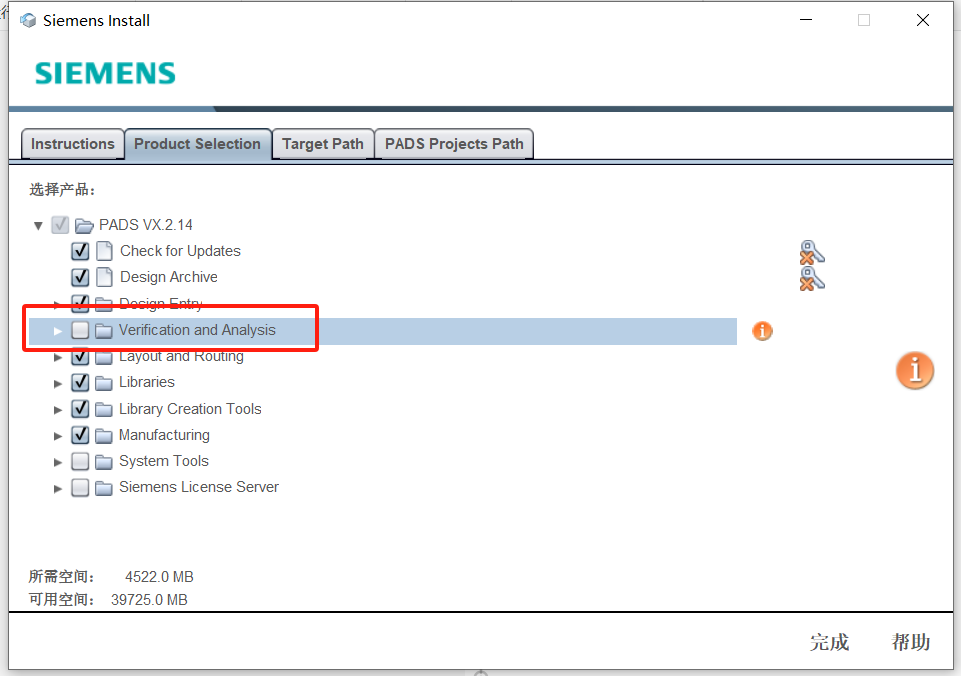The height and width of the screenshot is (676, 961).
Task: Click the Verification and Analysis folder icon
Action: [104, 331]
